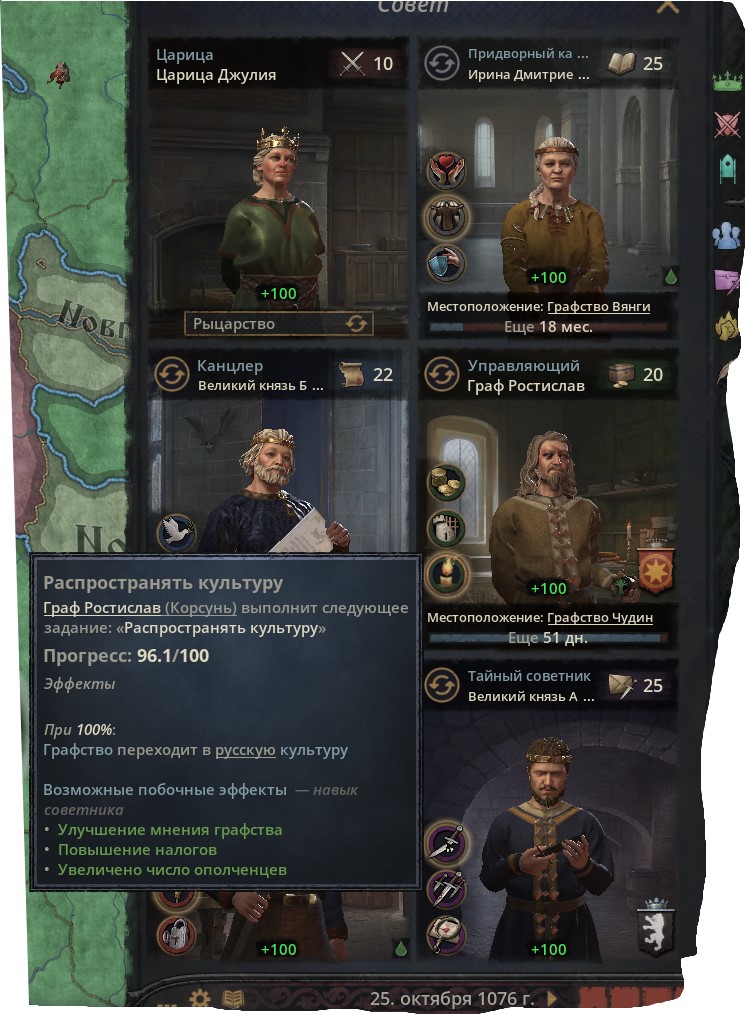Click the replace icon beside Тайный советник
The height and width of the screenshot is (1014, 745).
[x=442, y=685]
